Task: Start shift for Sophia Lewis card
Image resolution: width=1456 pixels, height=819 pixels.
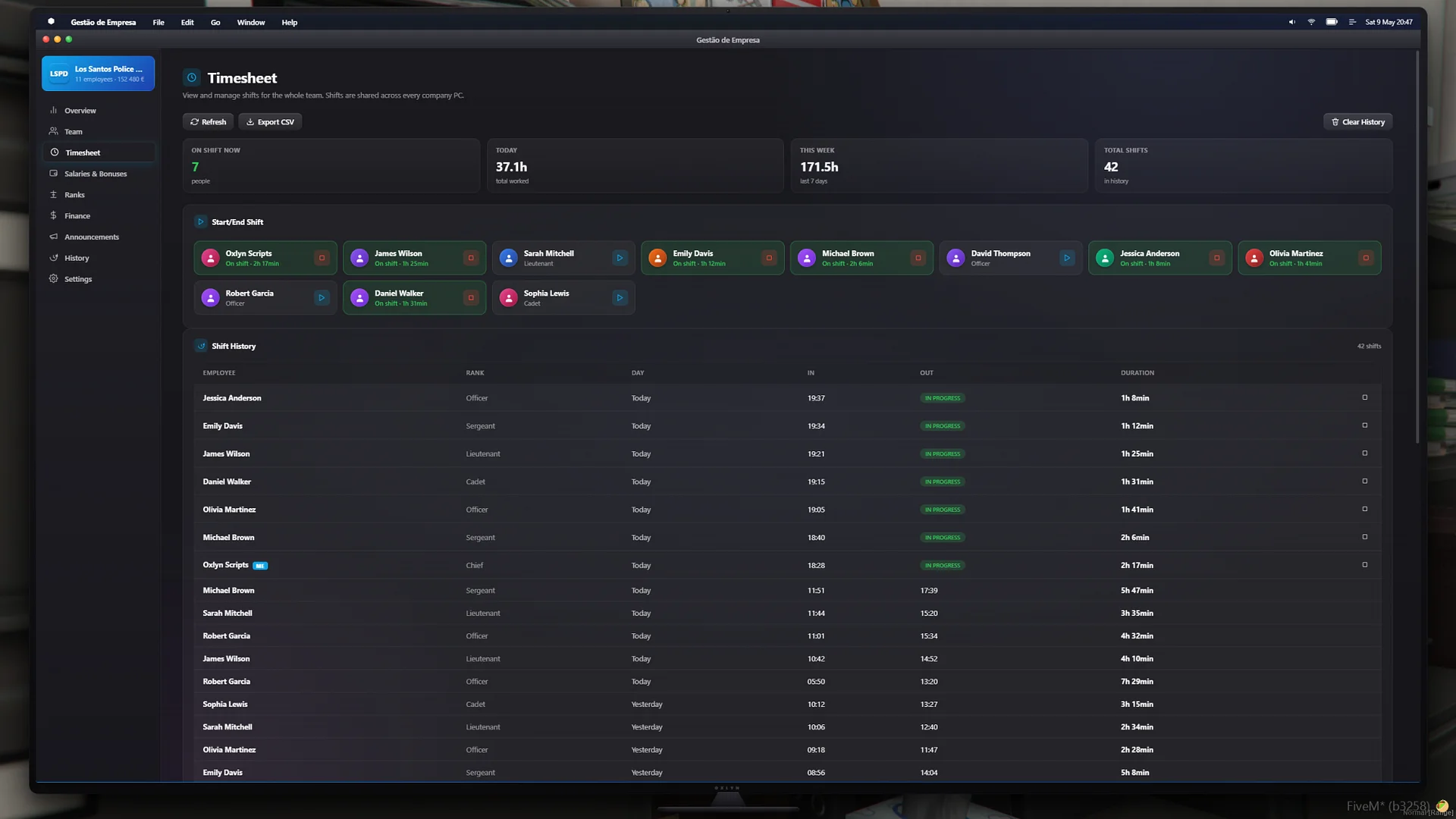Action: click(620, 297)
